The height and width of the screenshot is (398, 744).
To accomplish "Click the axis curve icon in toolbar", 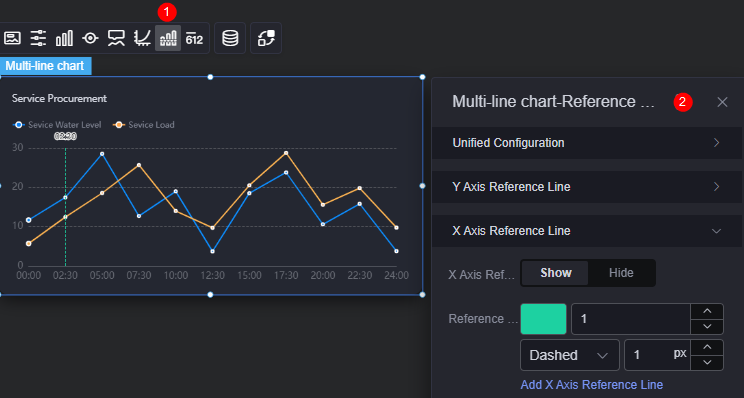I will pyautogui.click(x=142, y=38).
